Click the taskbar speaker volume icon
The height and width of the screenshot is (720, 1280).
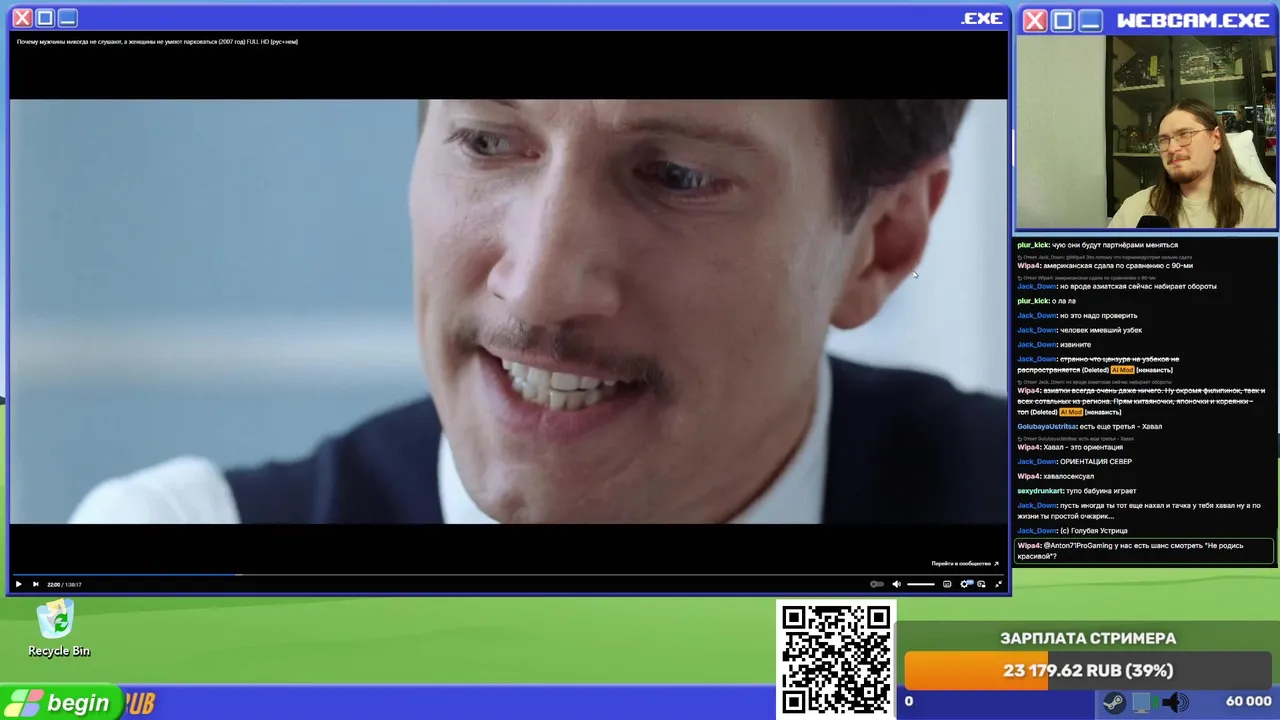[1175, 703]
